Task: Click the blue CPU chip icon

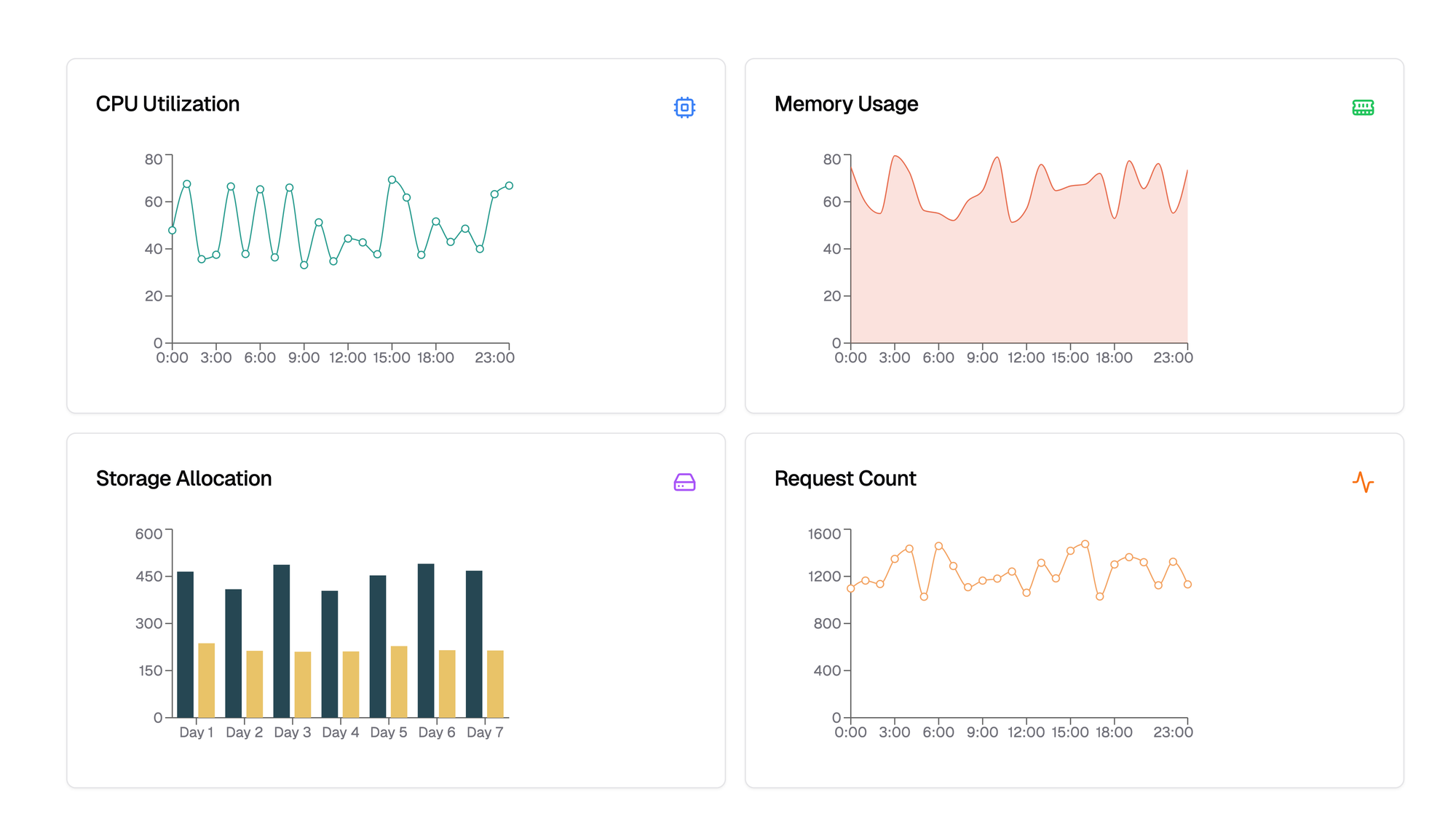Action: (x=684, y=108)
